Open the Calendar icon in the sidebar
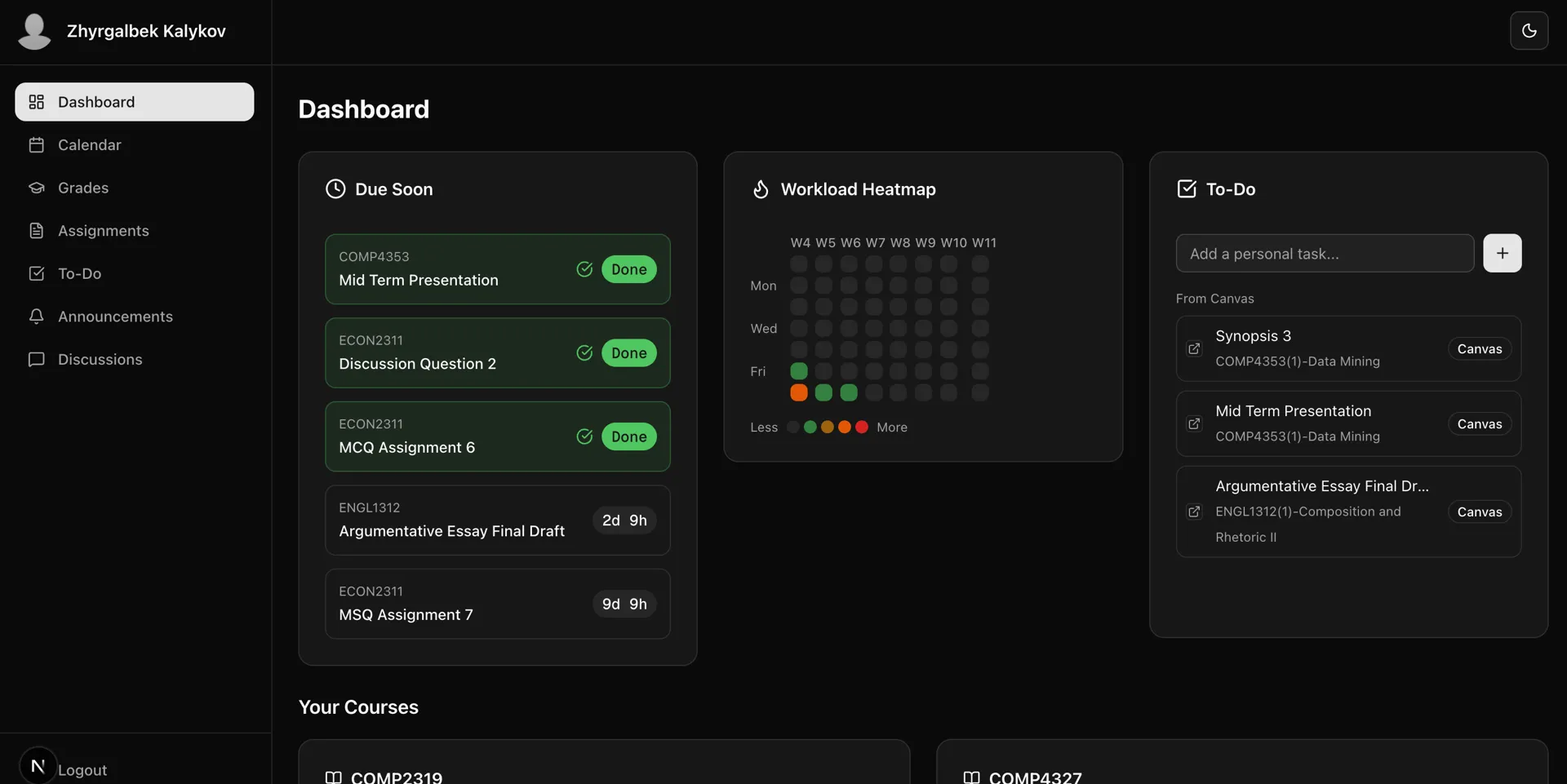This screenshot has height=784, width=1567. click(37, 144)
